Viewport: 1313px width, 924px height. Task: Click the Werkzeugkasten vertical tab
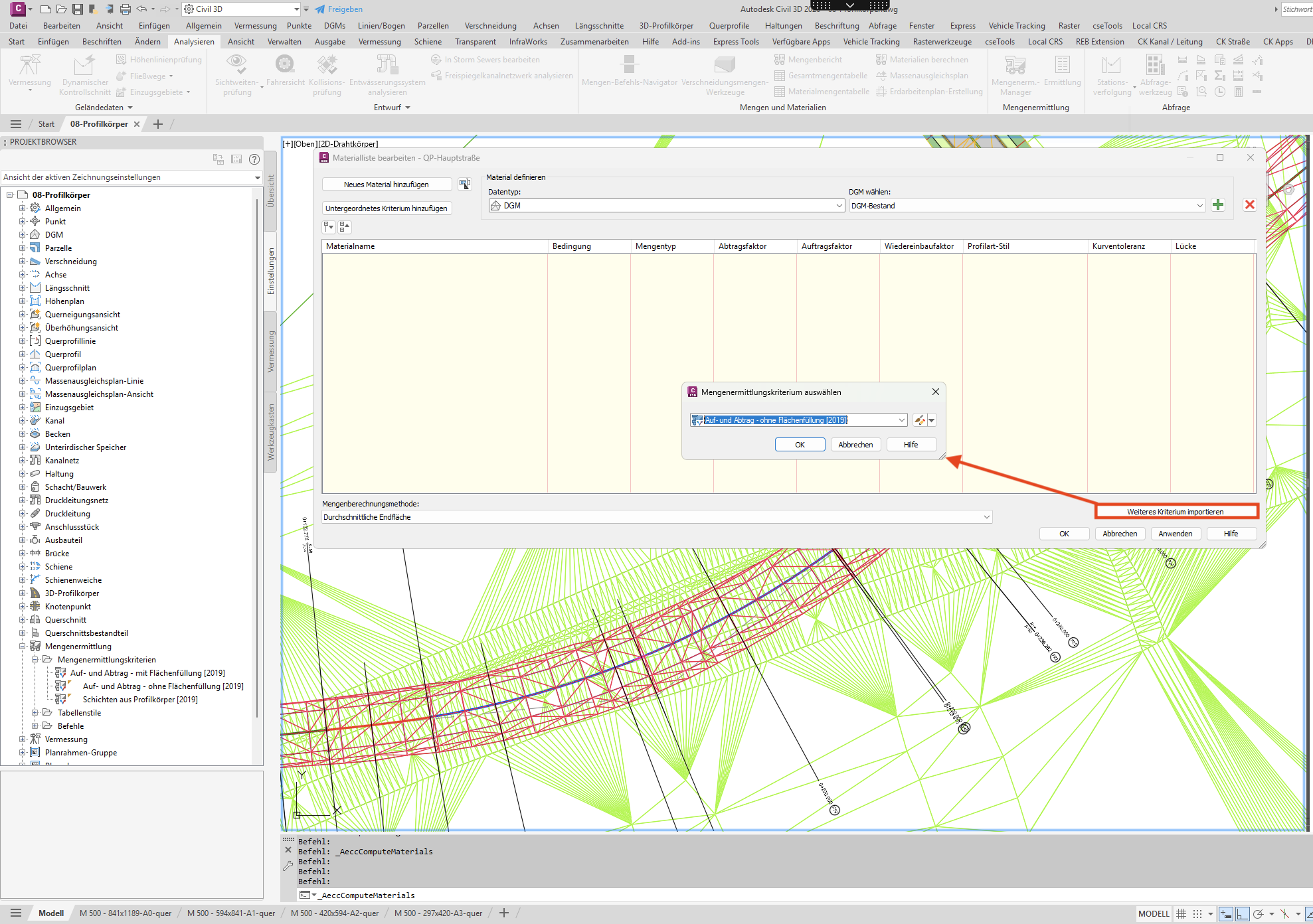[270, 432]
